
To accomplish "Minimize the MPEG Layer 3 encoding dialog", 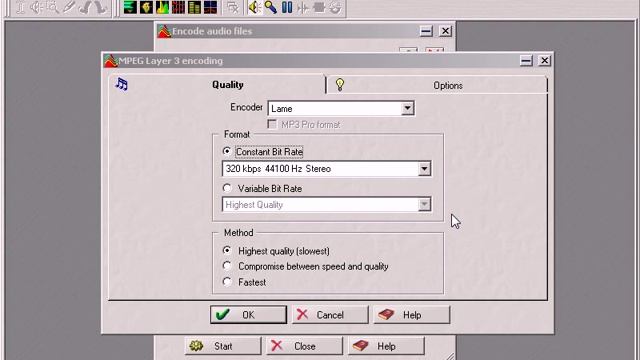I will (526, 60).
